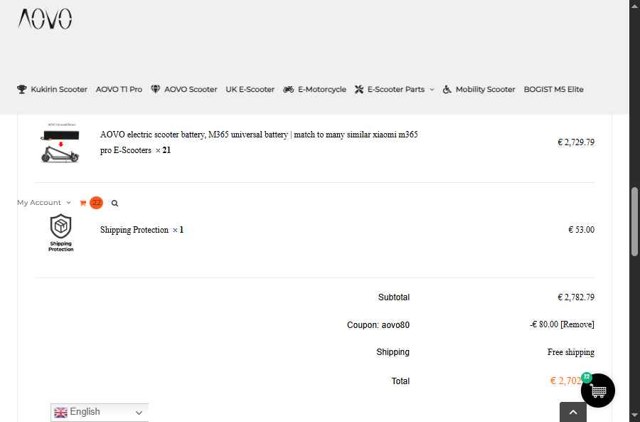The image size is (640, 422).
Task: Click the vertical scrollbar thumb
Action: 634,222
